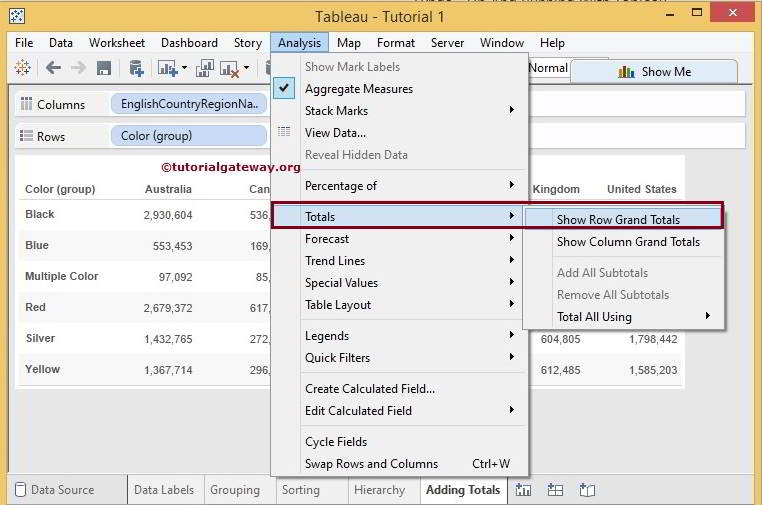Expand Table Layout submenu
Viewport: 762px width, 505px height.
click(x=511, y=304)
